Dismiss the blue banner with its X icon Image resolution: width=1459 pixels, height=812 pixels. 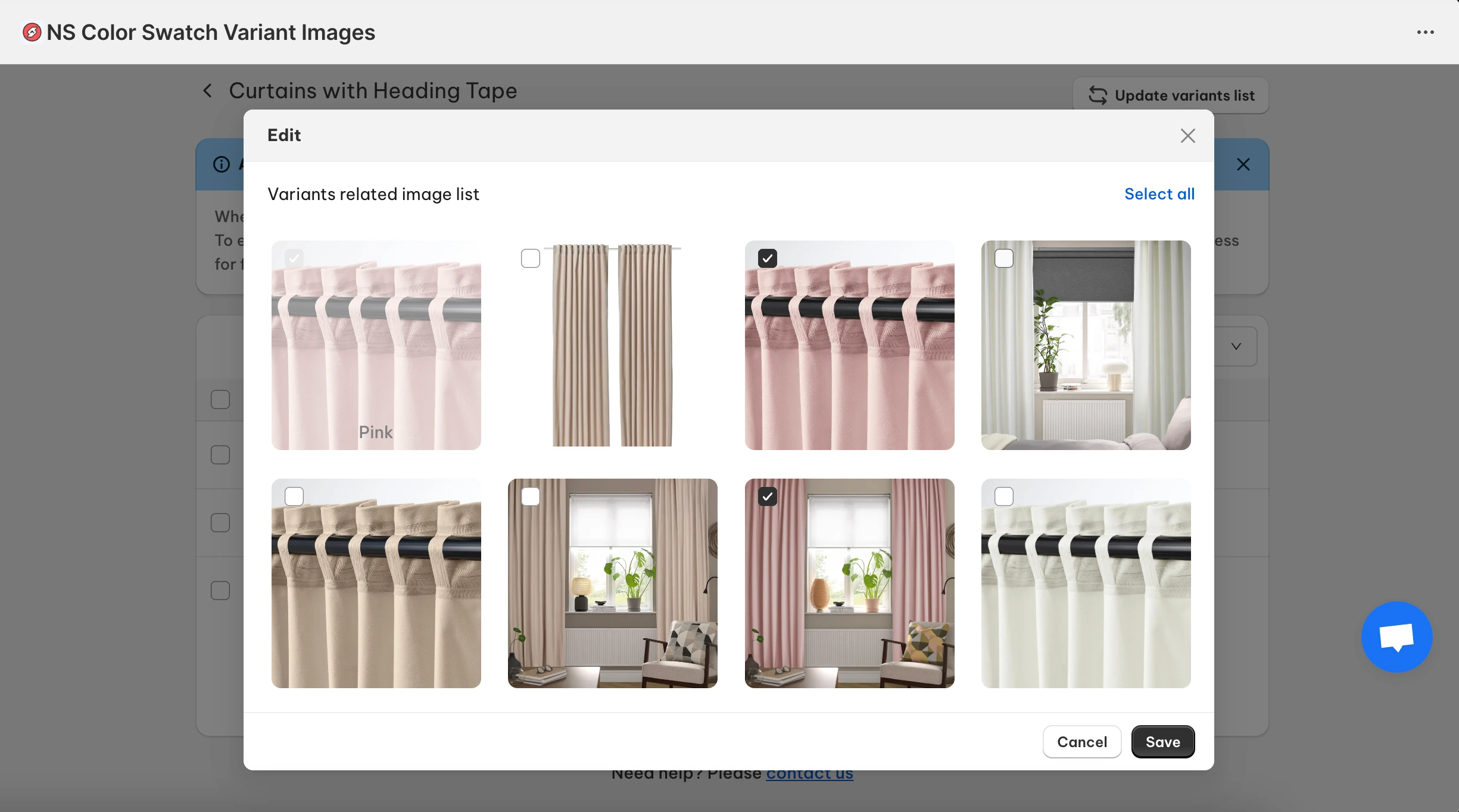tap(1243, 164)
